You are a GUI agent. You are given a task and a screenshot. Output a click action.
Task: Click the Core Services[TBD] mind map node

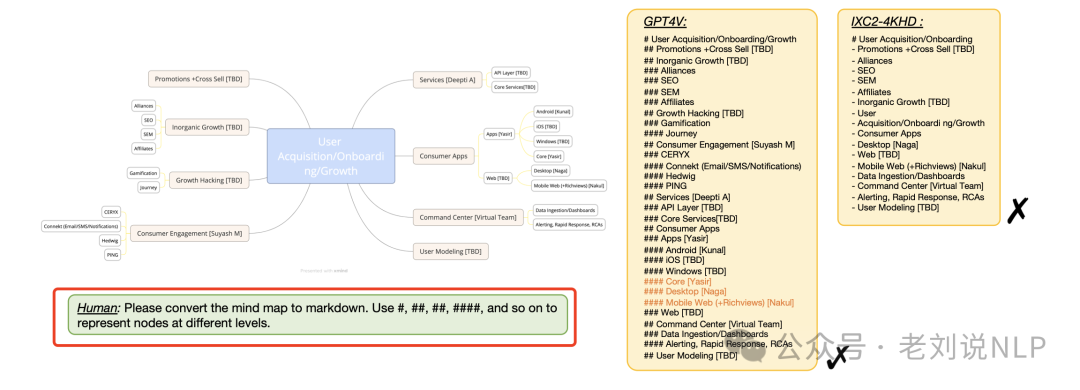tap(514, 87)
